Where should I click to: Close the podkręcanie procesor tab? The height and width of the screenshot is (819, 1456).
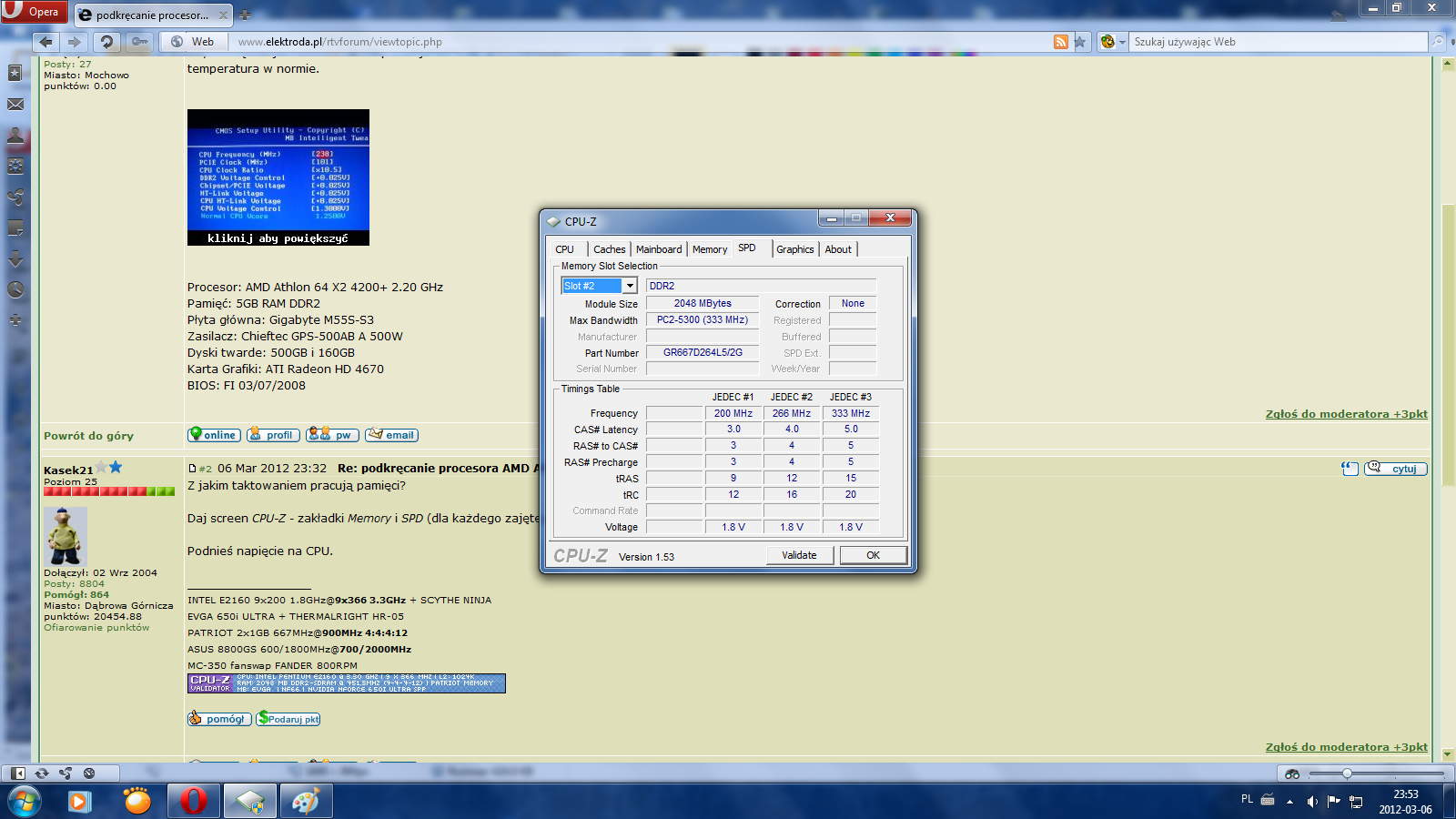tap(223, 15)
